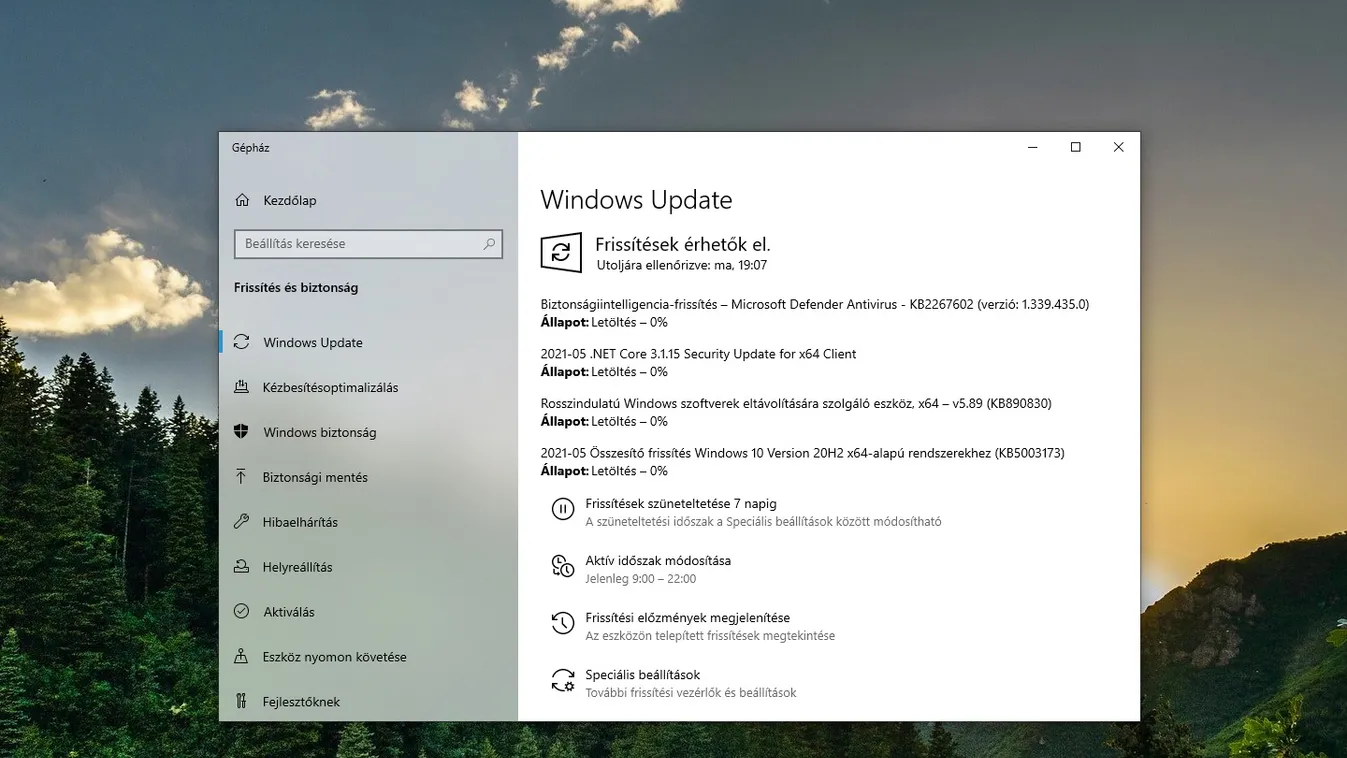1347x758 pixels.
Task: Click the Eszköz nyomon követése icon
Action: pos(241,657)
